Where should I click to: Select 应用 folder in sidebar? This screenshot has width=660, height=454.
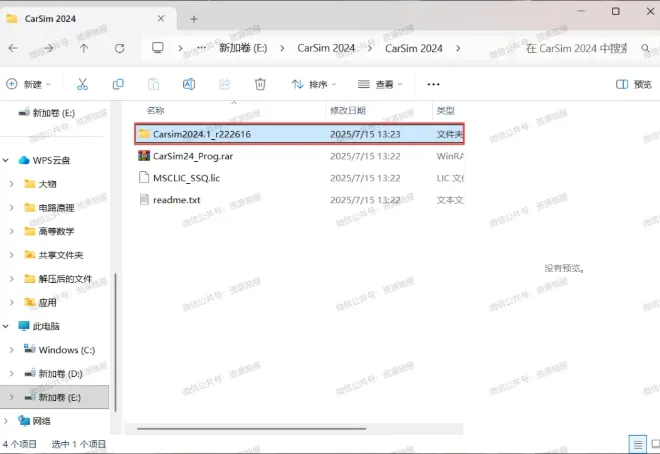tap(47, 302)
